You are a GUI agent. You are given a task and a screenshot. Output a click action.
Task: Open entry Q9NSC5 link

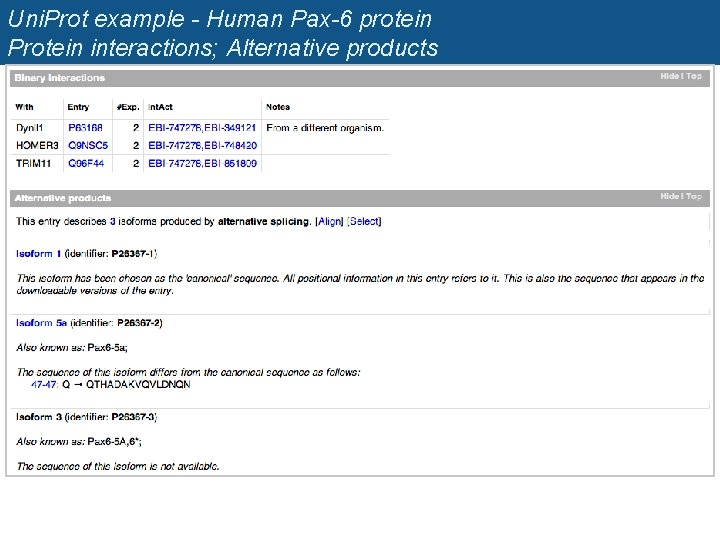88,146
